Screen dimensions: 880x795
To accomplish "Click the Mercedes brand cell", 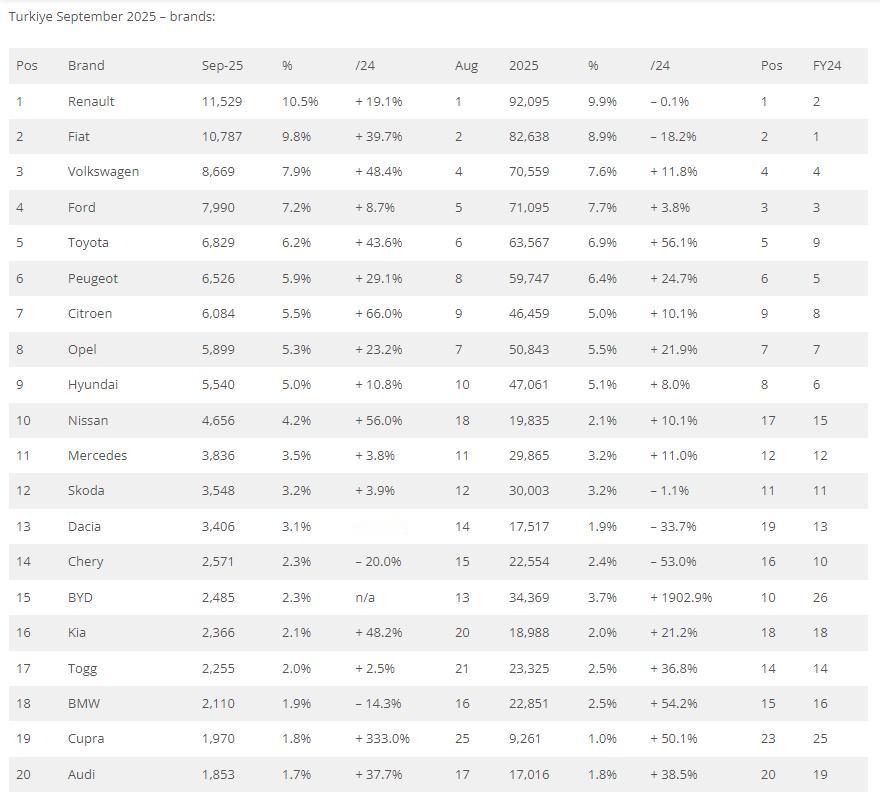I will [x=97, y=455].
